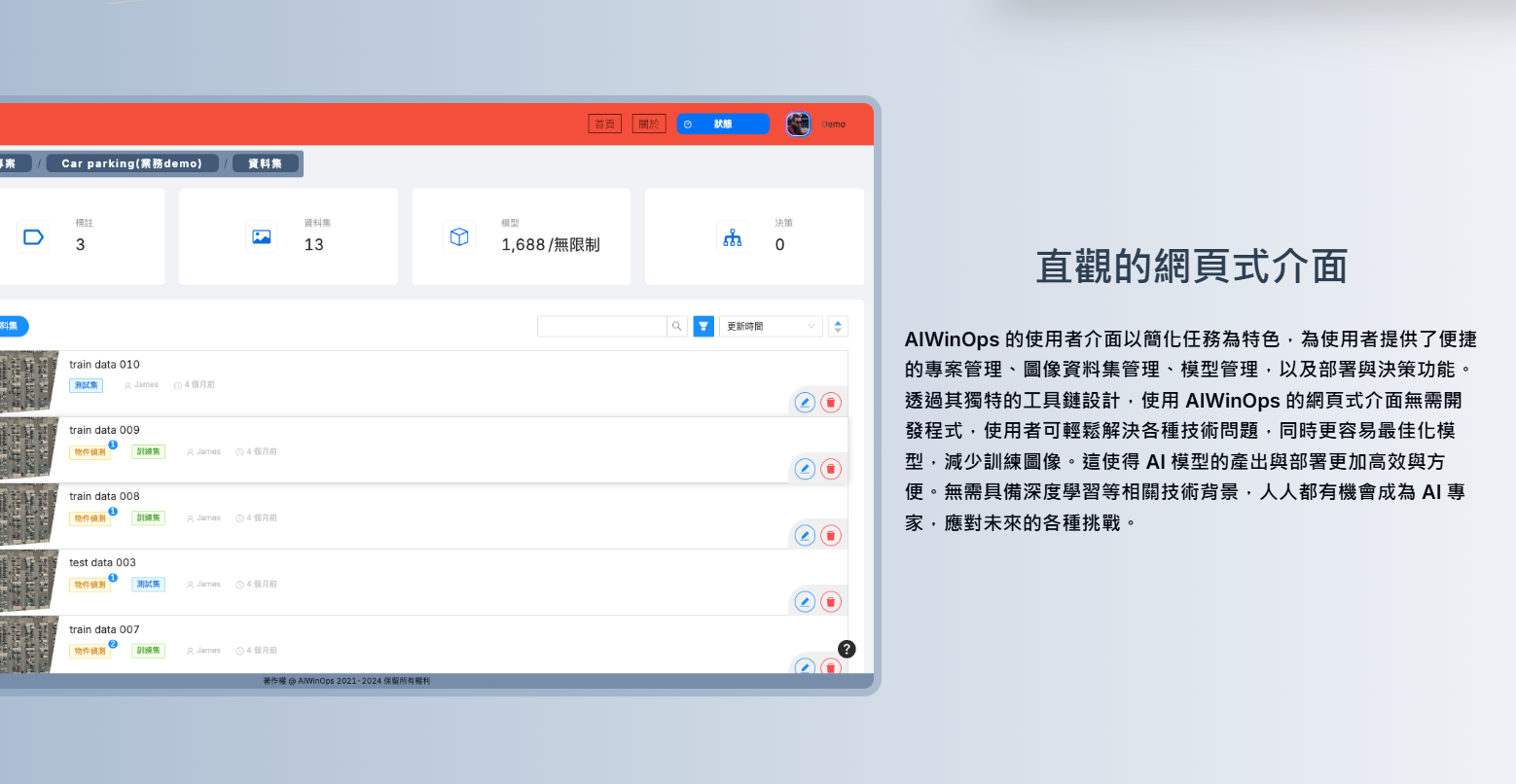1516x784 pixels.
Task: Click the dataset count '13'
Action: point(313,245)
